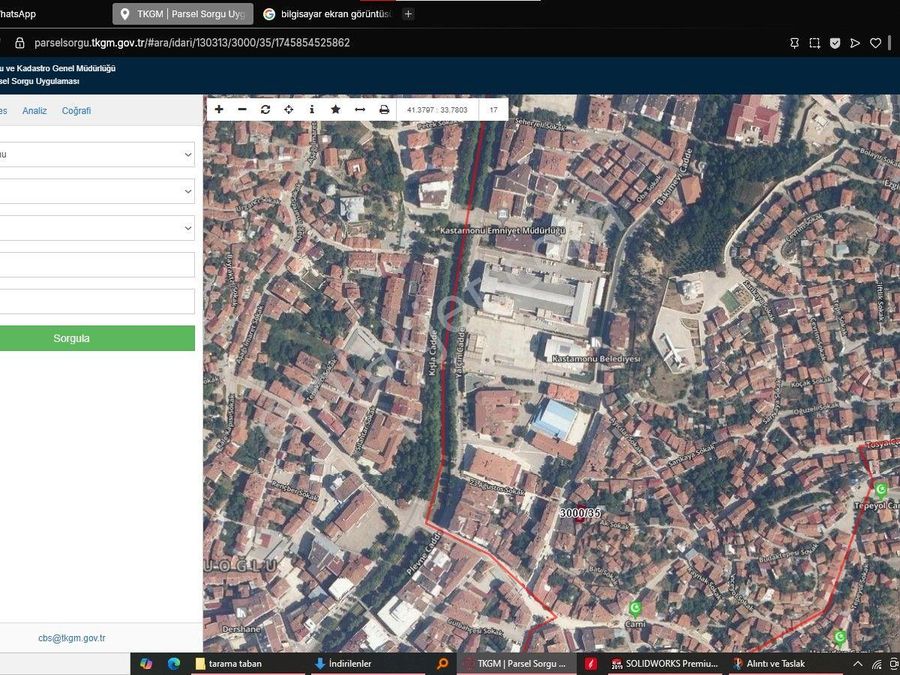The image size is (900, 675).
Task: Open the second dropdown in the query panel
Action: (97, 191)
